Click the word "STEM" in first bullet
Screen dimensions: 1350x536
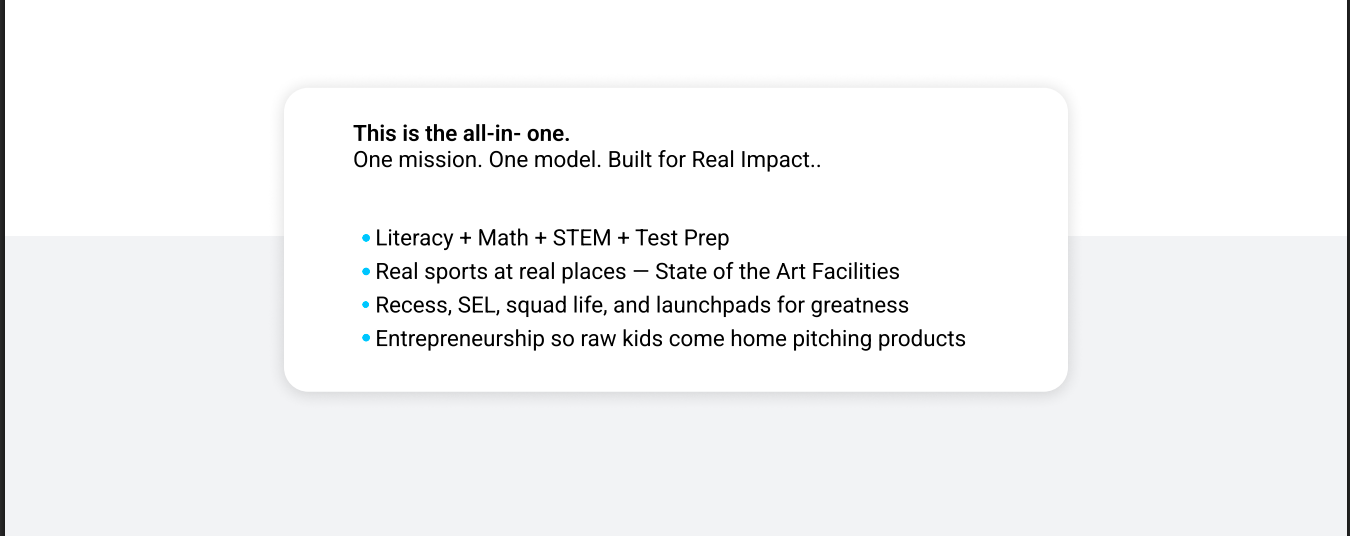coord(581,239)
